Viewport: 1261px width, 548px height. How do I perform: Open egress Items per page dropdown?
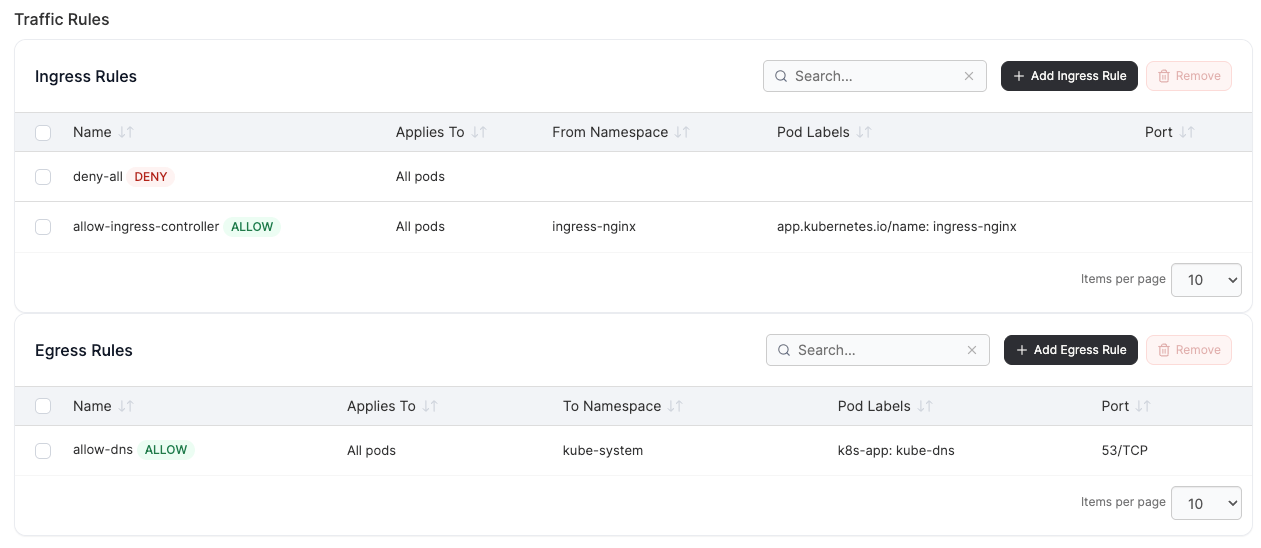coord(1206,504)
